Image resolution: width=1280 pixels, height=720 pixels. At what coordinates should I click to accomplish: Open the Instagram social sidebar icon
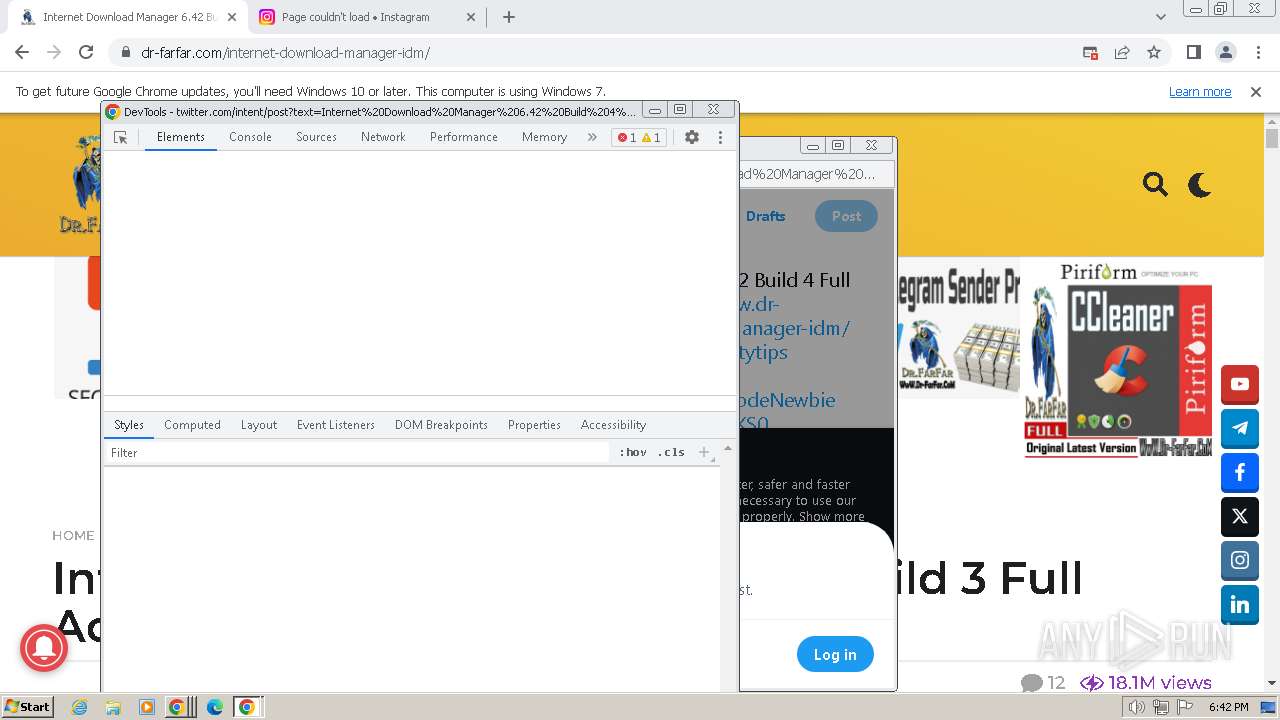tap(1240, 560)
